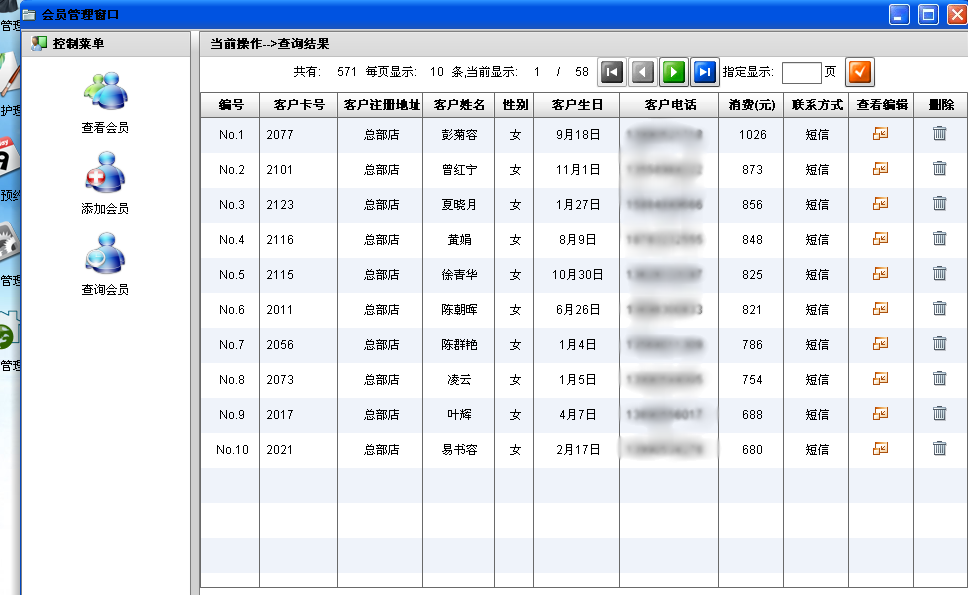This screenshot has height=595, width=968.
Task: Delete member No.4 黄娟
Action: point(940,239)
